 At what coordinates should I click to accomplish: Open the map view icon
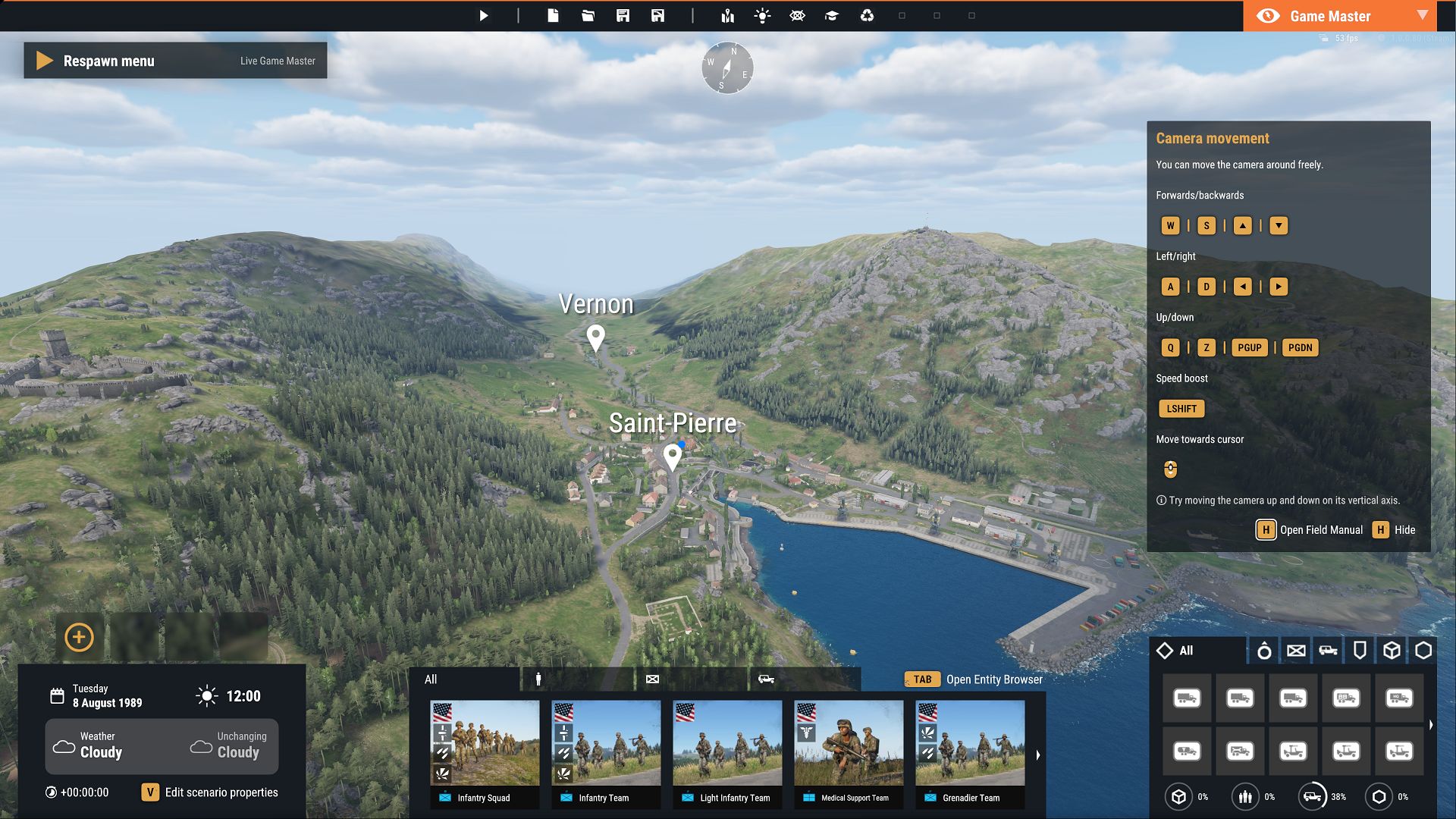(726, 14)
